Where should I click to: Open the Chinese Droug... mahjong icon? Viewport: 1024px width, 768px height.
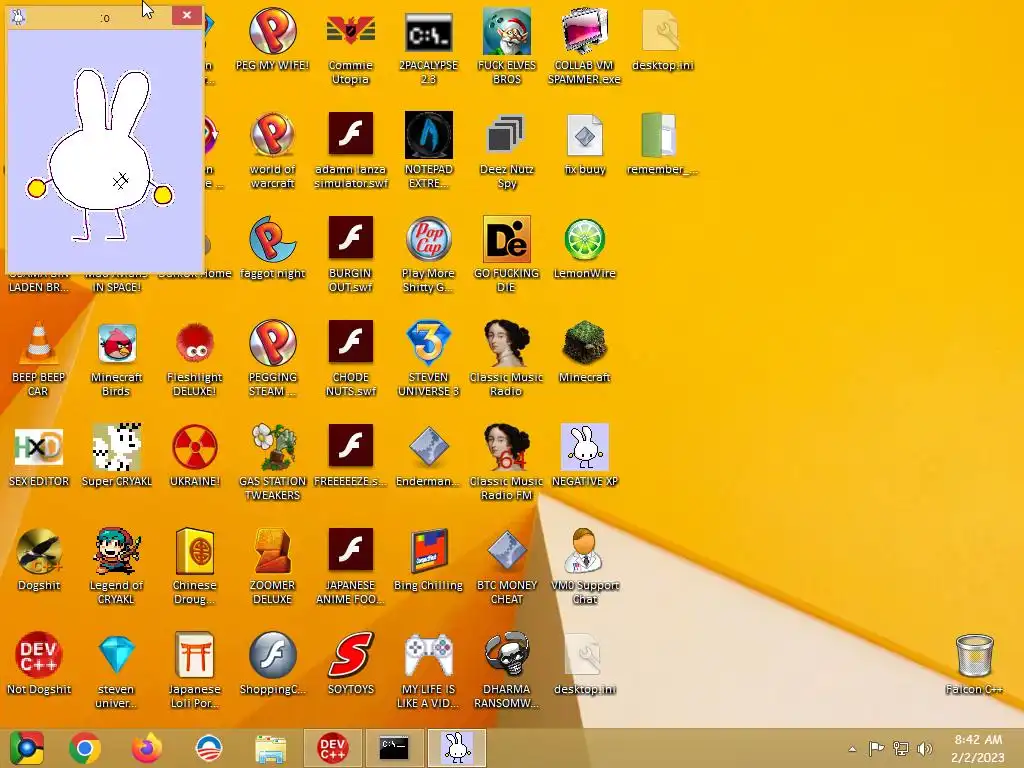(x=195, y=551)
